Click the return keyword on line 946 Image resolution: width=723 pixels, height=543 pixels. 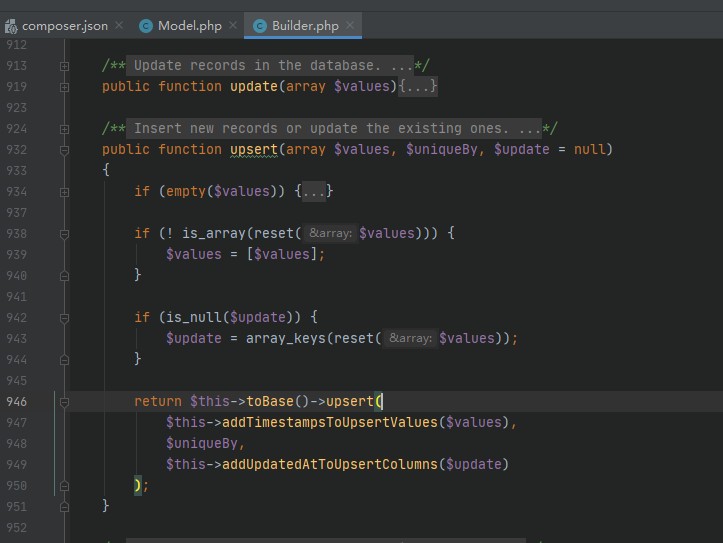pyautogui.click(x=158, y=401)
